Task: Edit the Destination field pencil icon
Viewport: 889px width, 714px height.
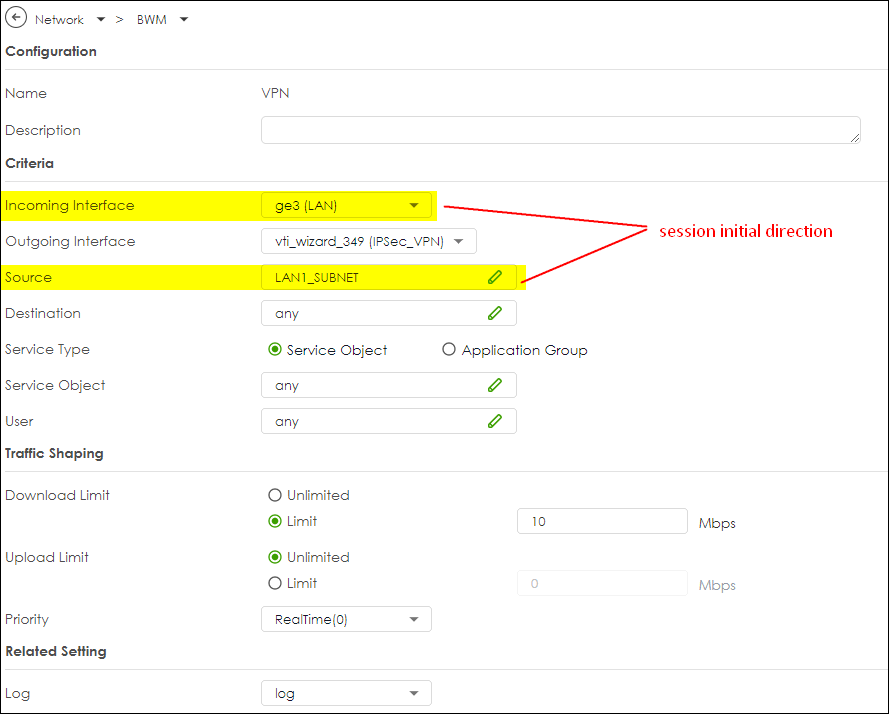Action: click(x=494, y=313)
